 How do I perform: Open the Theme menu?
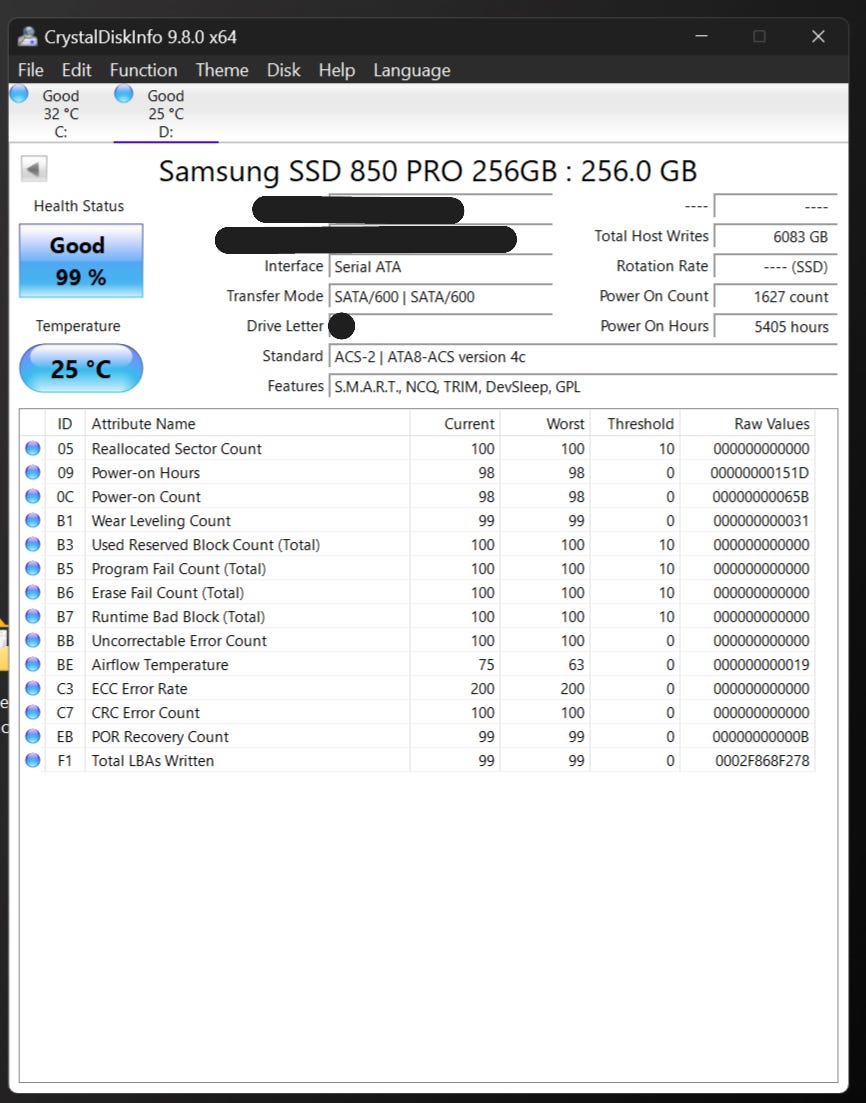pyautogui.click(x=222, y=70)
